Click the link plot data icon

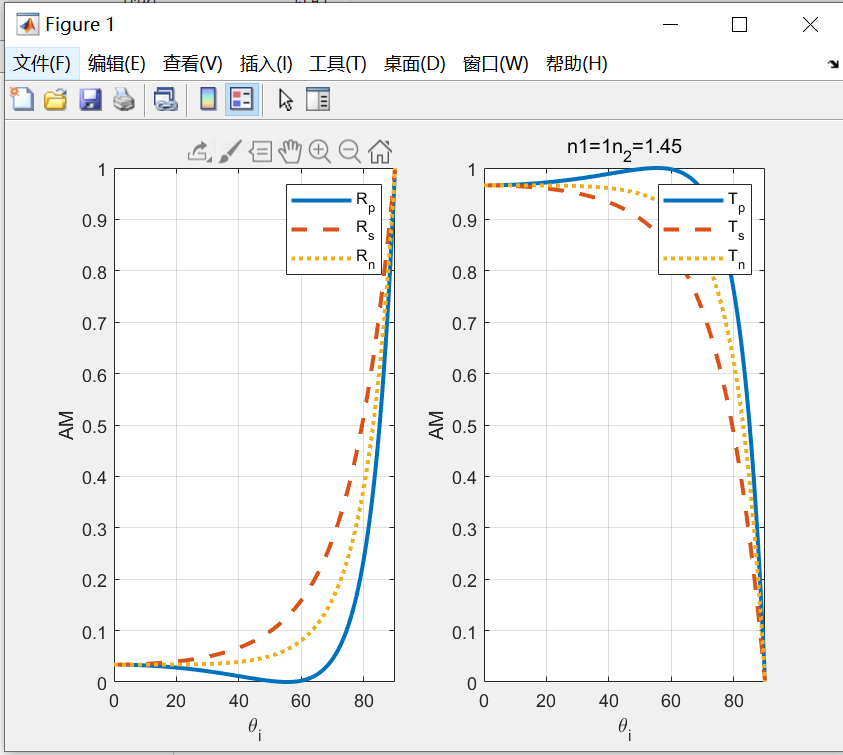[166, 99]
